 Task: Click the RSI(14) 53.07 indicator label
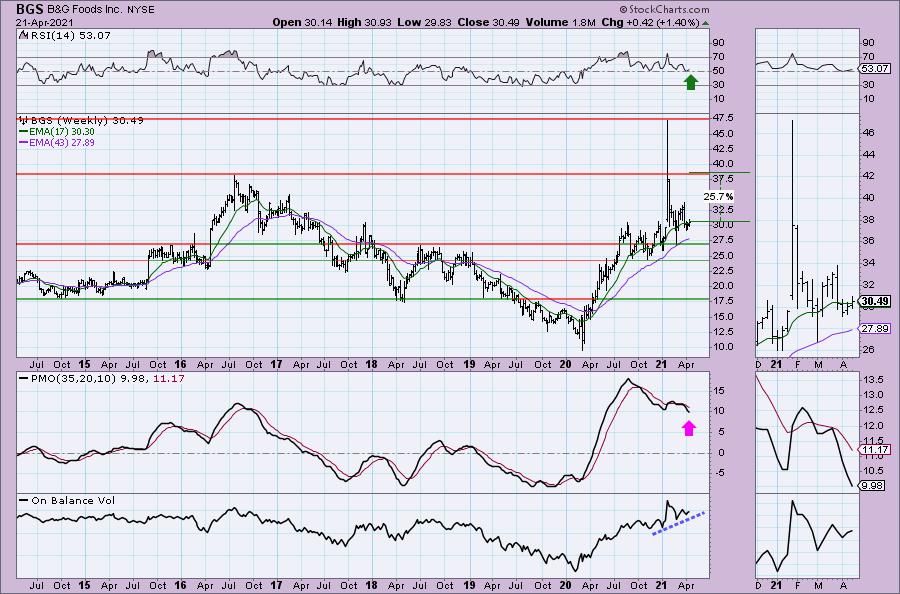point(65,36)
